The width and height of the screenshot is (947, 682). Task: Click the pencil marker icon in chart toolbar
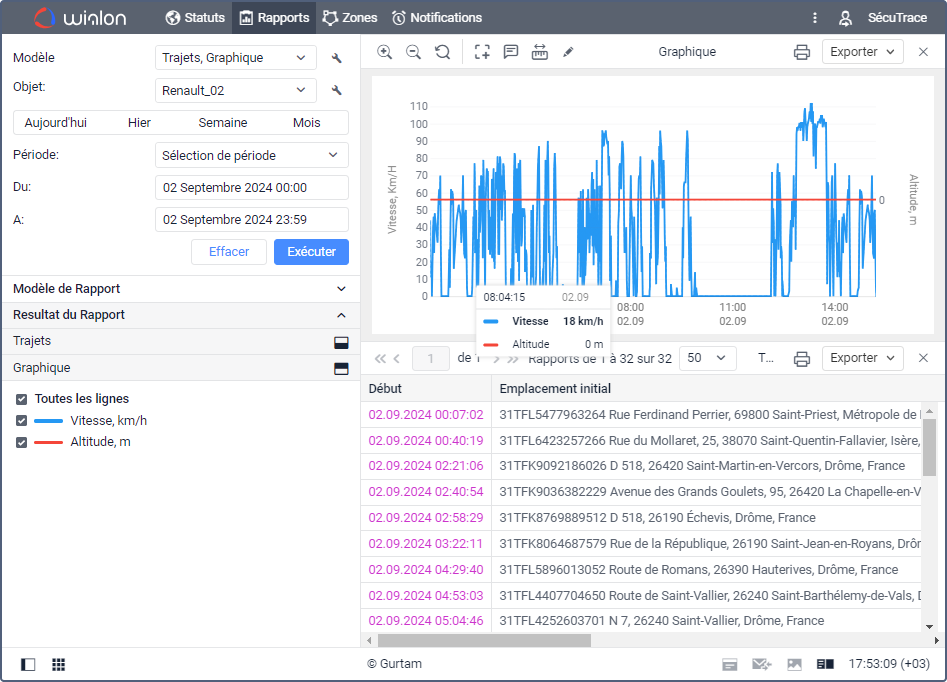click(568, 52)
